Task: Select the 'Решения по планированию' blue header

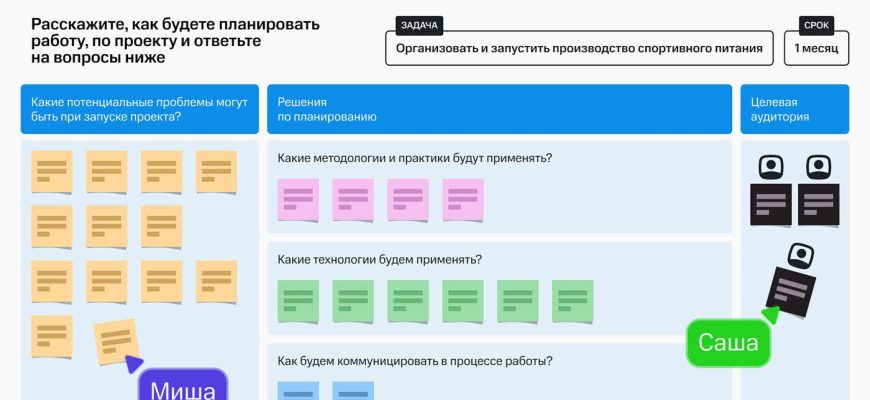Action: tap(499, 109)
